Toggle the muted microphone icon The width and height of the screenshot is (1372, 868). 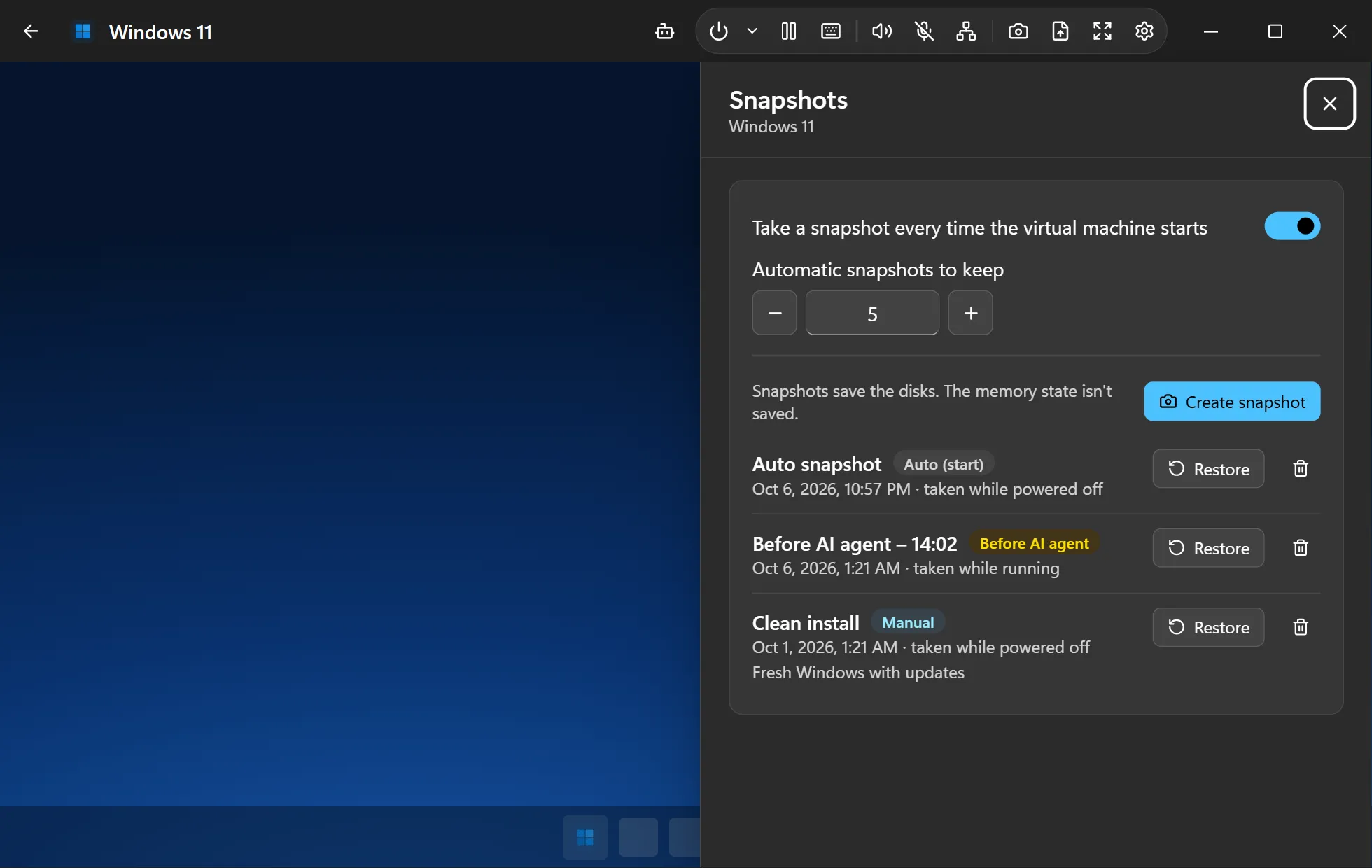(924, 31)
